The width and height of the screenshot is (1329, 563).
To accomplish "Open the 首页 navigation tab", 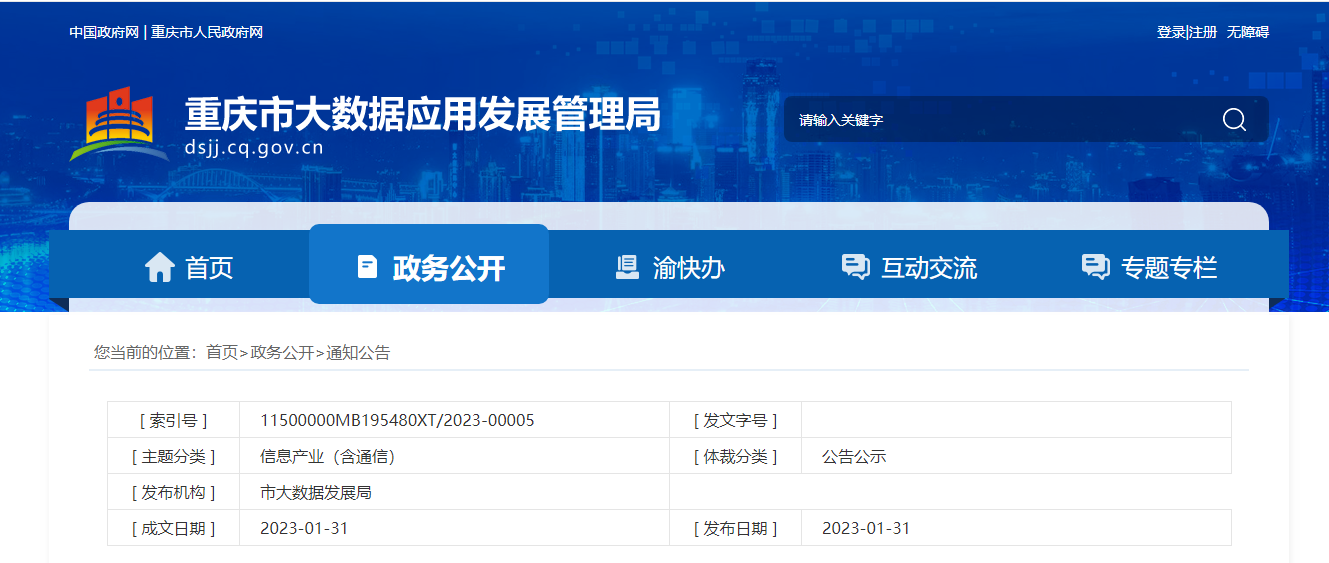I will pyautogui.click(x=189, y=267).
